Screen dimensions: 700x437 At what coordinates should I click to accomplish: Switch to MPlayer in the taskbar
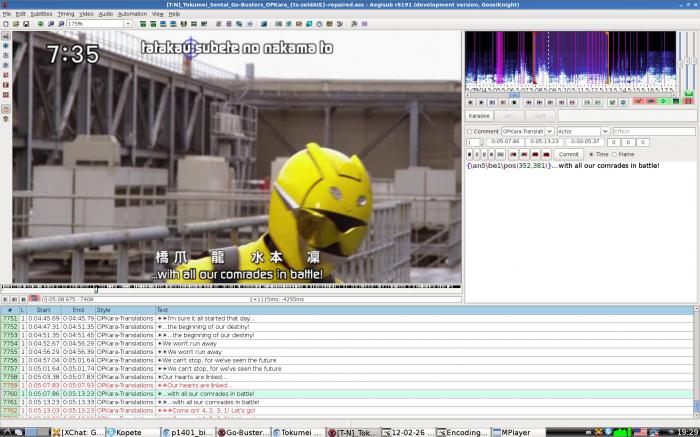515,432
